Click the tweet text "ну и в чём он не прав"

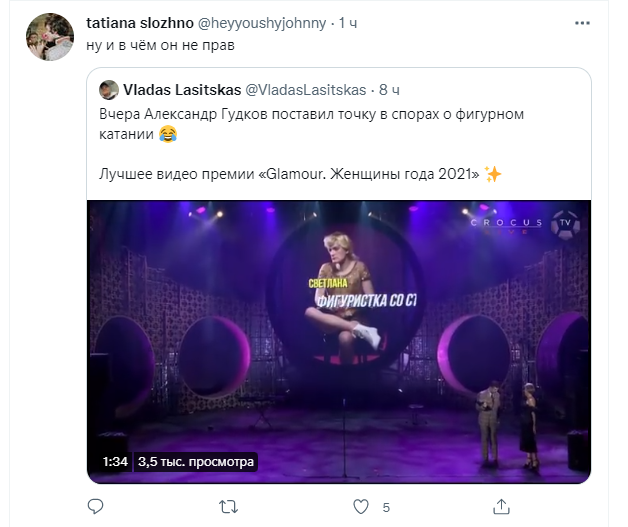[159, 45]
